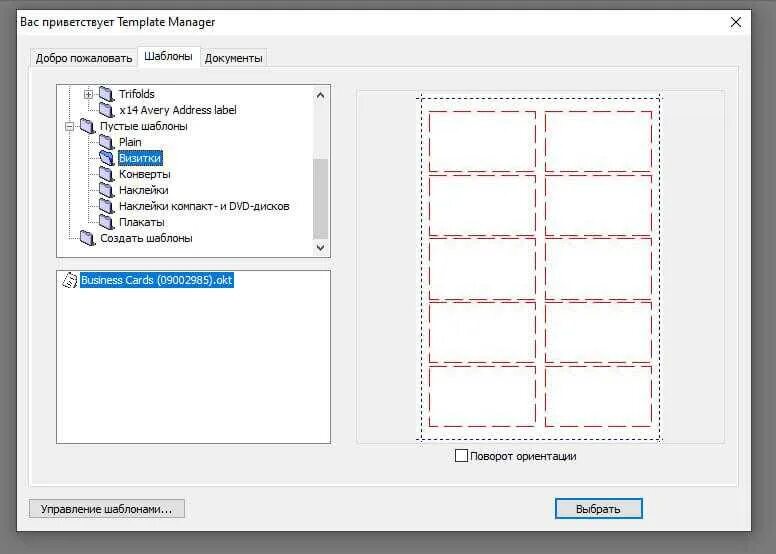The height and width of the screenshot is (554, 776).
Task: Select the Trifolds tree item
Action: coord(137,94)
